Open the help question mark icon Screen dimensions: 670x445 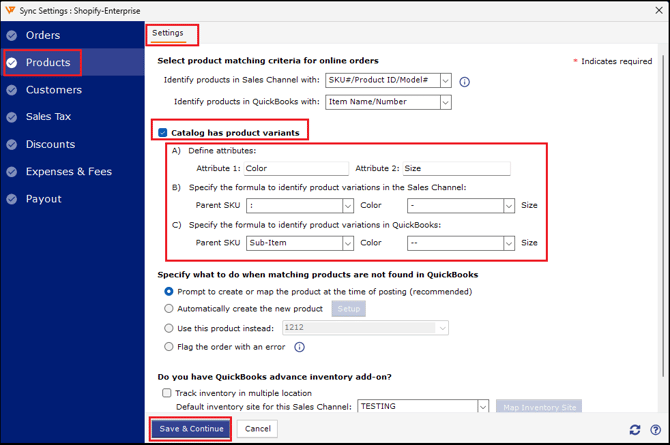[x=655, y=430]
